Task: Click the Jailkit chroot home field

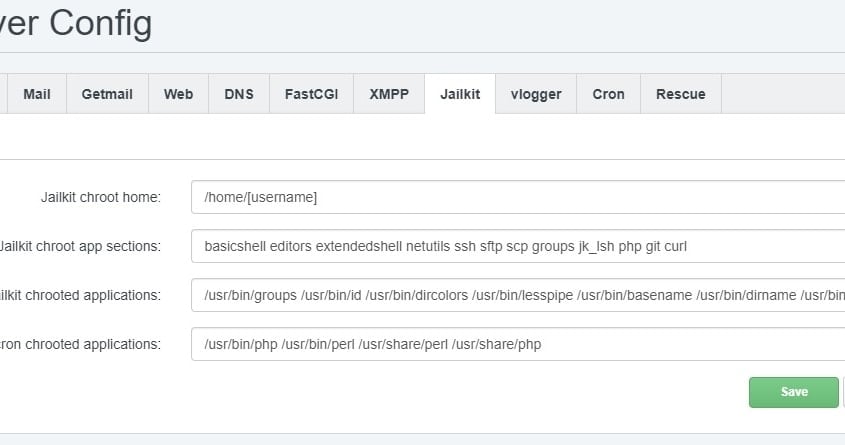Action: pos(517,197)
